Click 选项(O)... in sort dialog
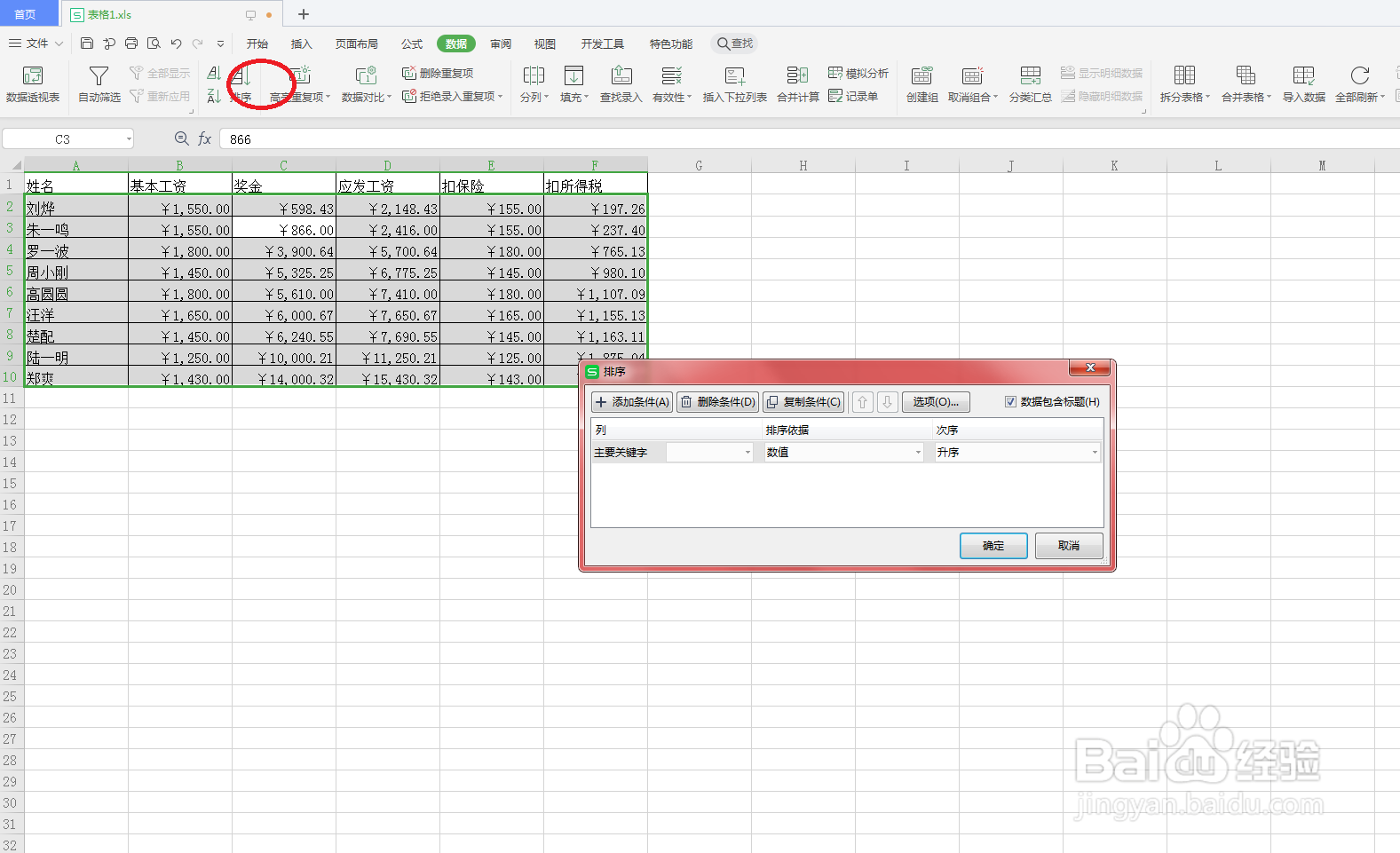 (936, 402)
